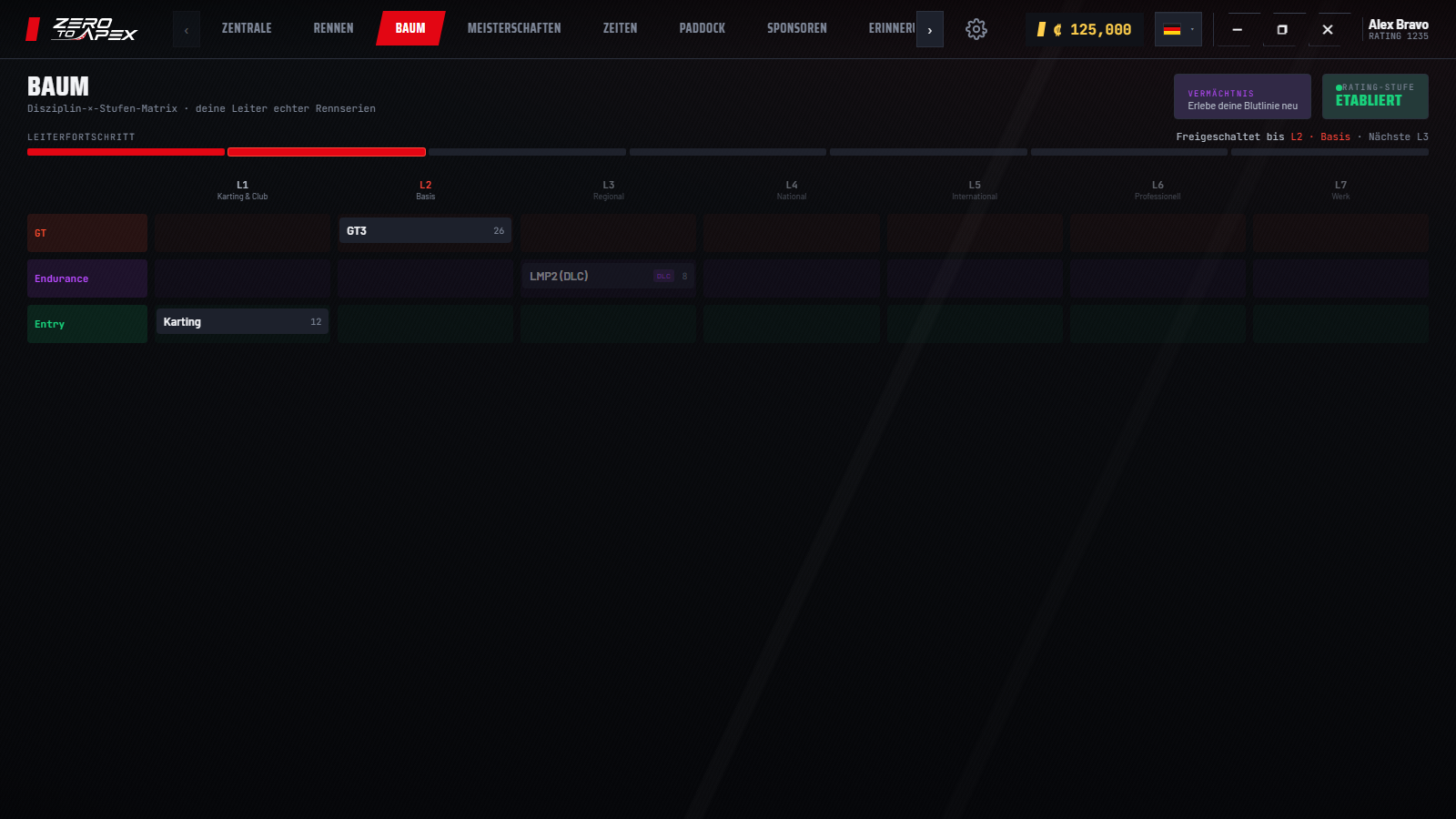1456x819 pixels.
Task: Click the Rating-Stufe Etabliert badge
Action: (x=1375, y=96)
